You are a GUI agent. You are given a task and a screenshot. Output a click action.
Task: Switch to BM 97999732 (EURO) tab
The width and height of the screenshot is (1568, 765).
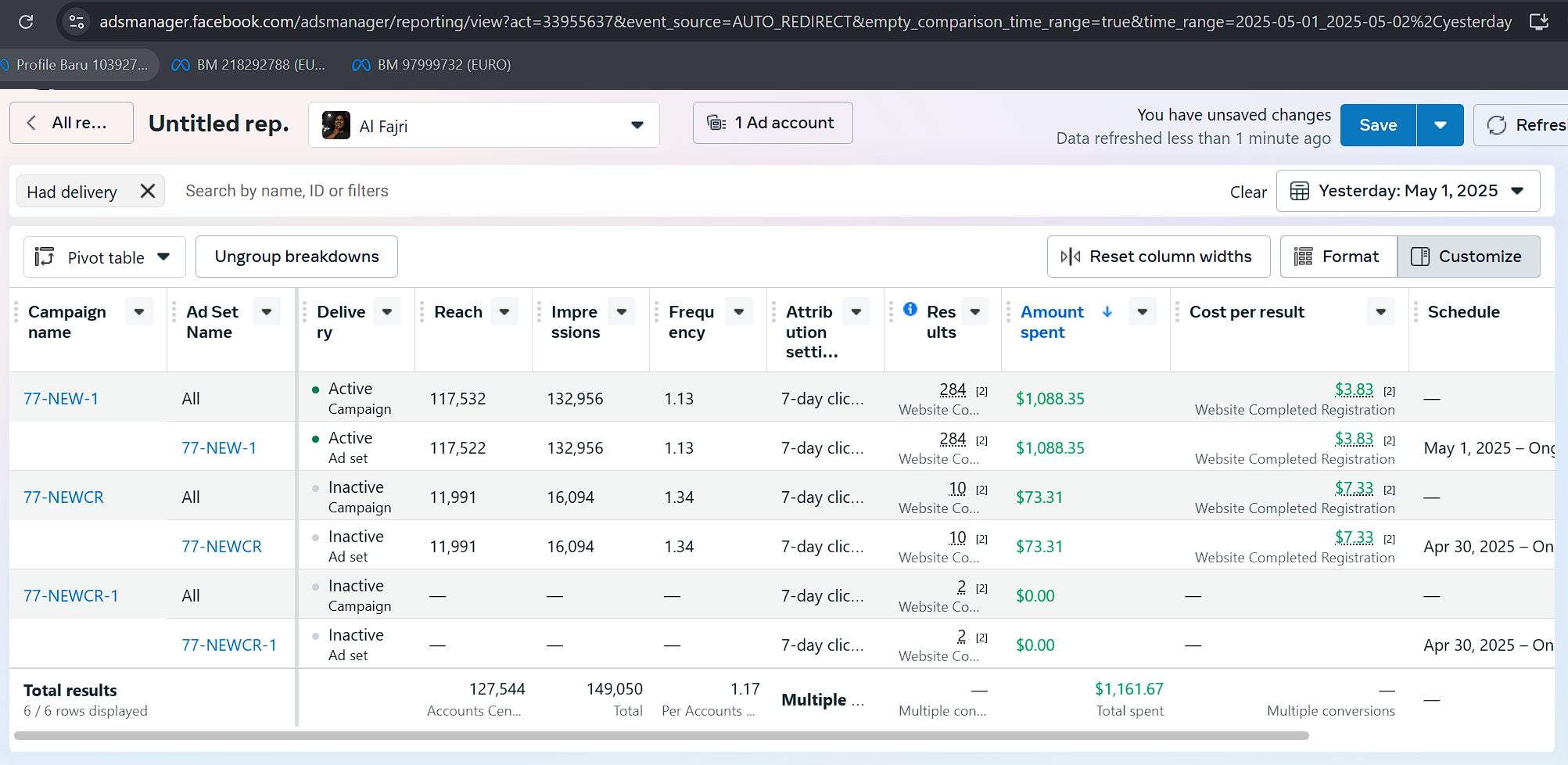tap(432, 65)
